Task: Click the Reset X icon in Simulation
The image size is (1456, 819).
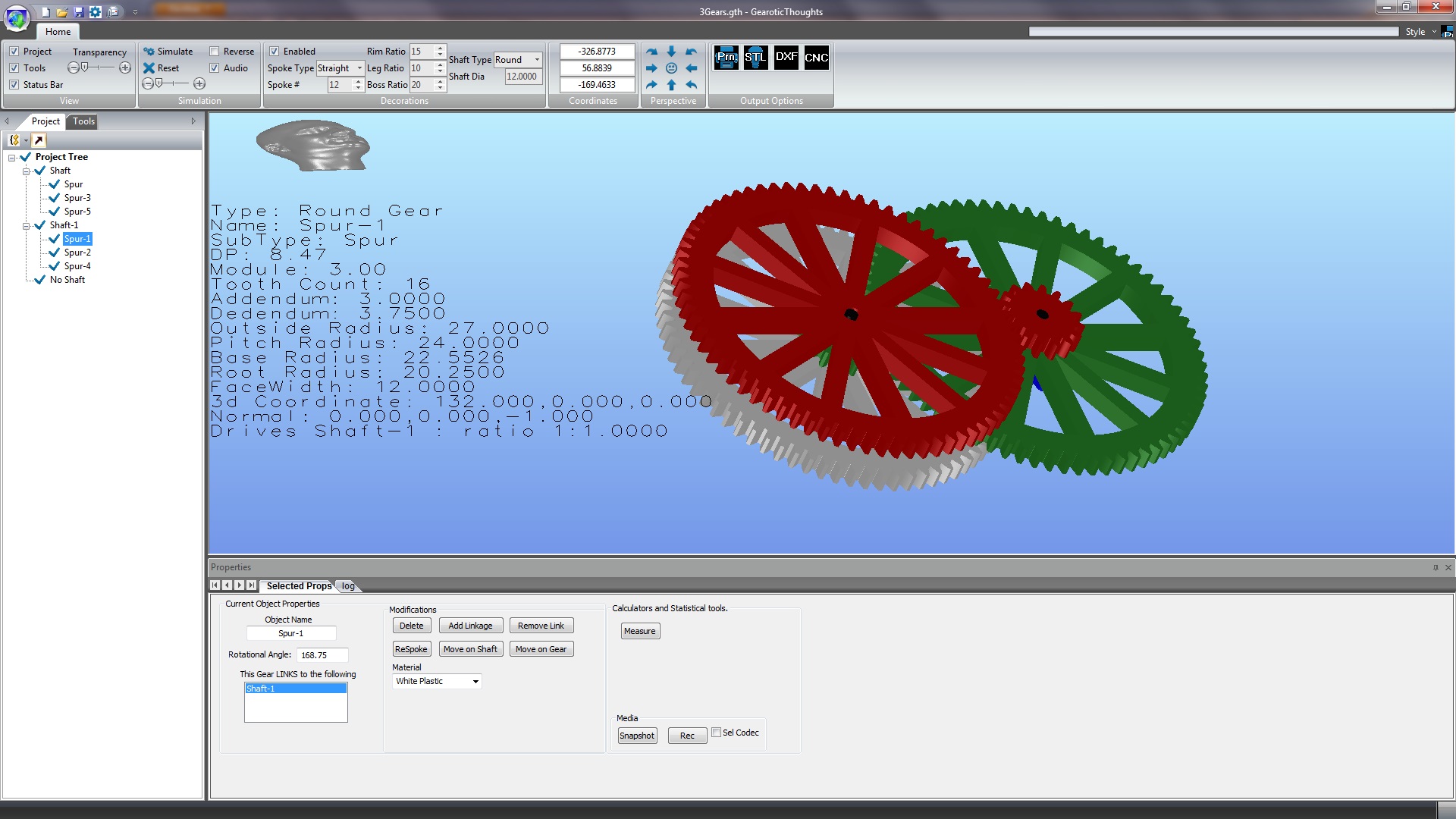Action: (x=149, y=68)
